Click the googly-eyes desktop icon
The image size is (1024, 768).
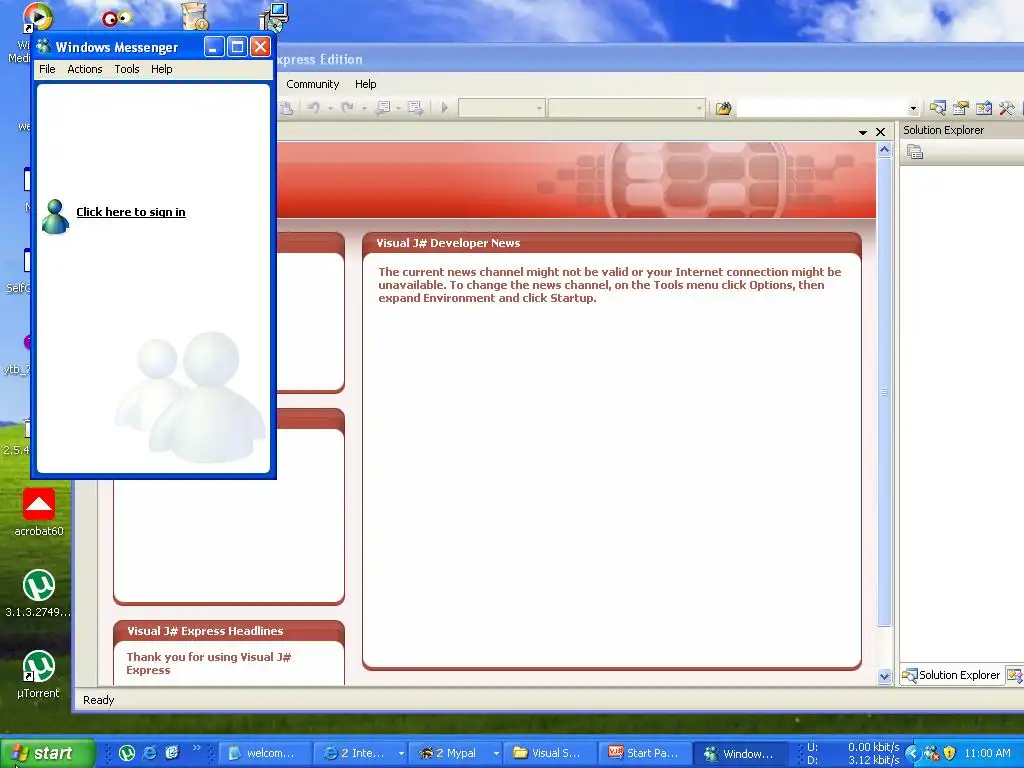point(118,18)
